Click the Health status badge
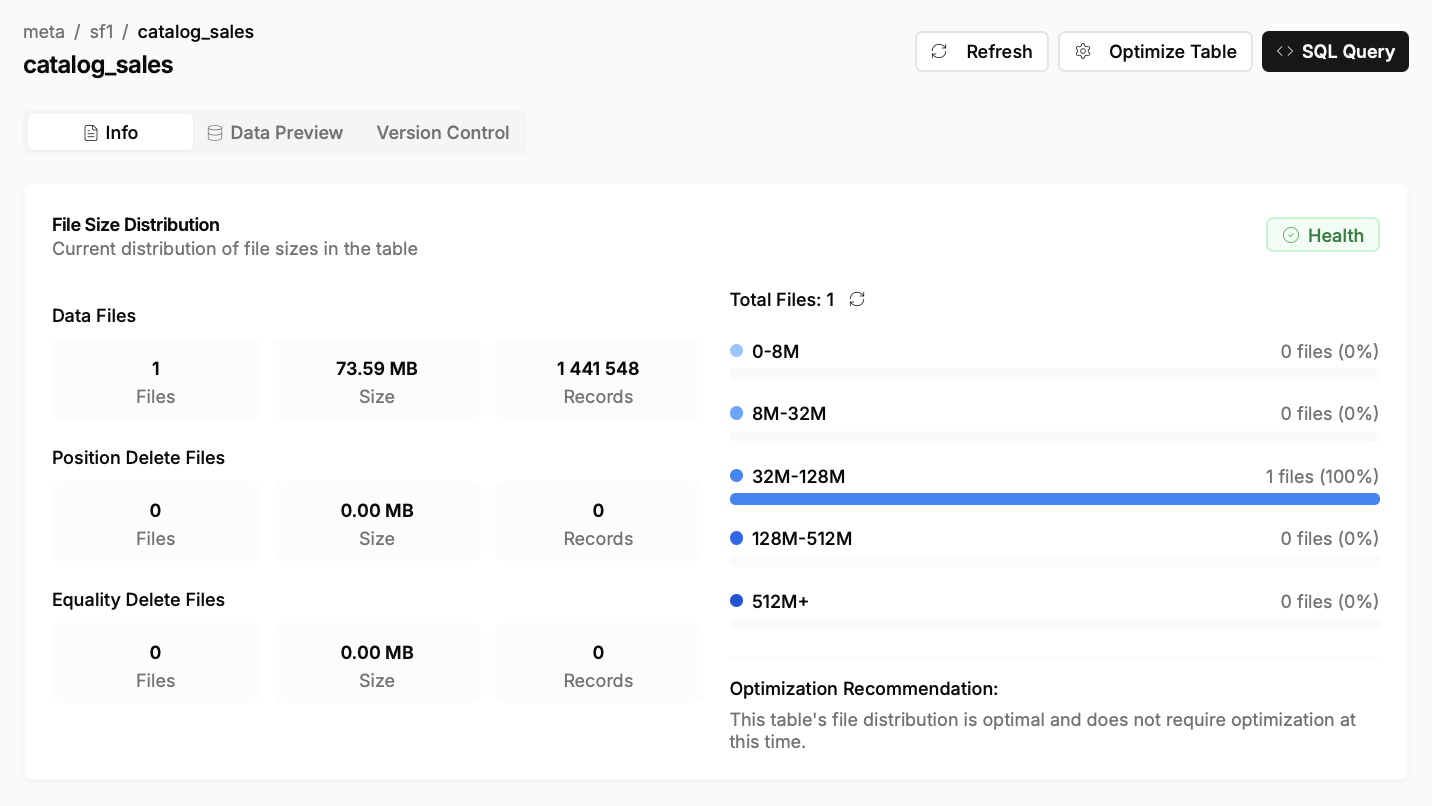Image resolution: width=1432 pixels, height=806 pixels. (1322, 235)
